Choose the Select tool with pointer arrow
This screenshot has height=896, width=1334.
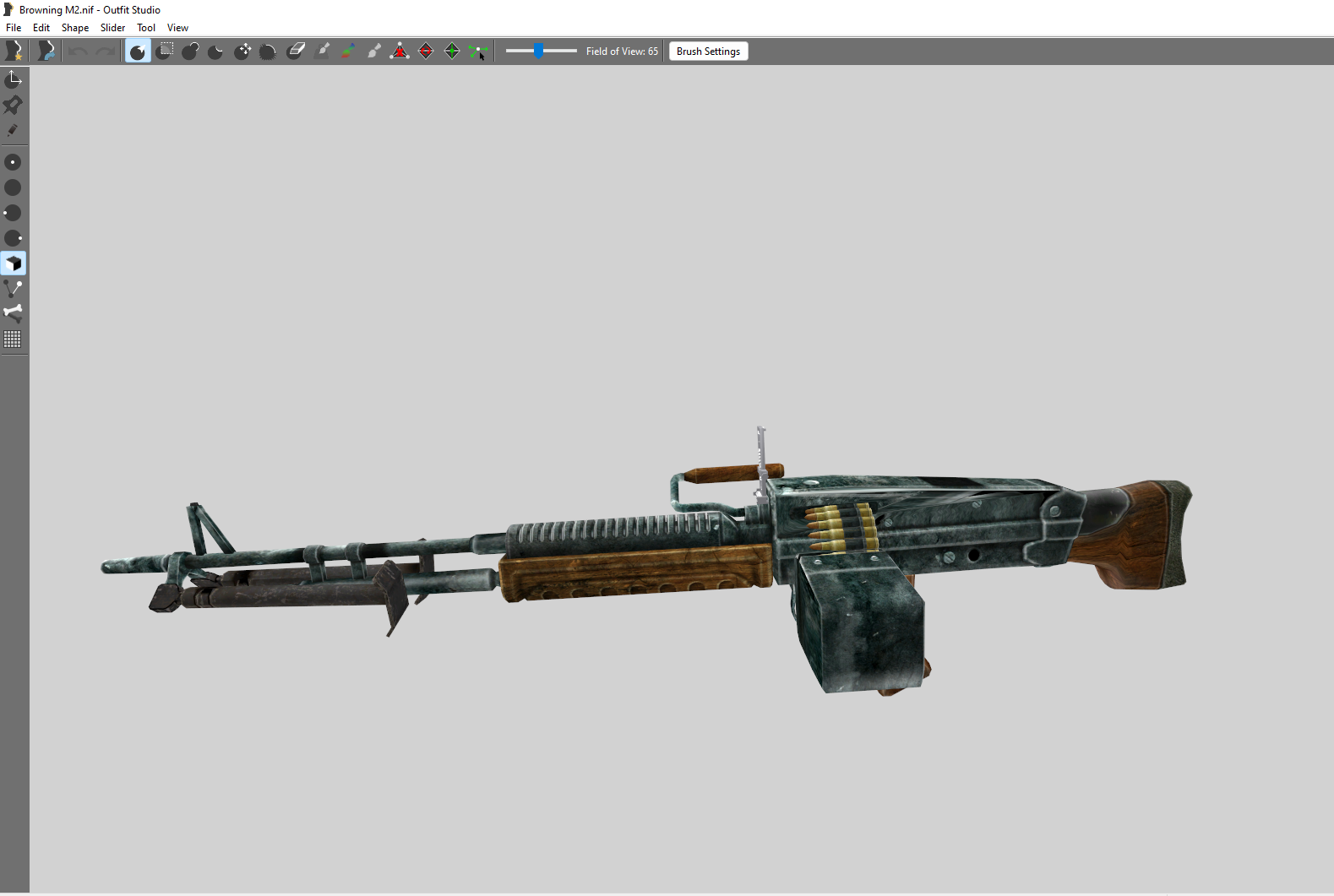138,52
